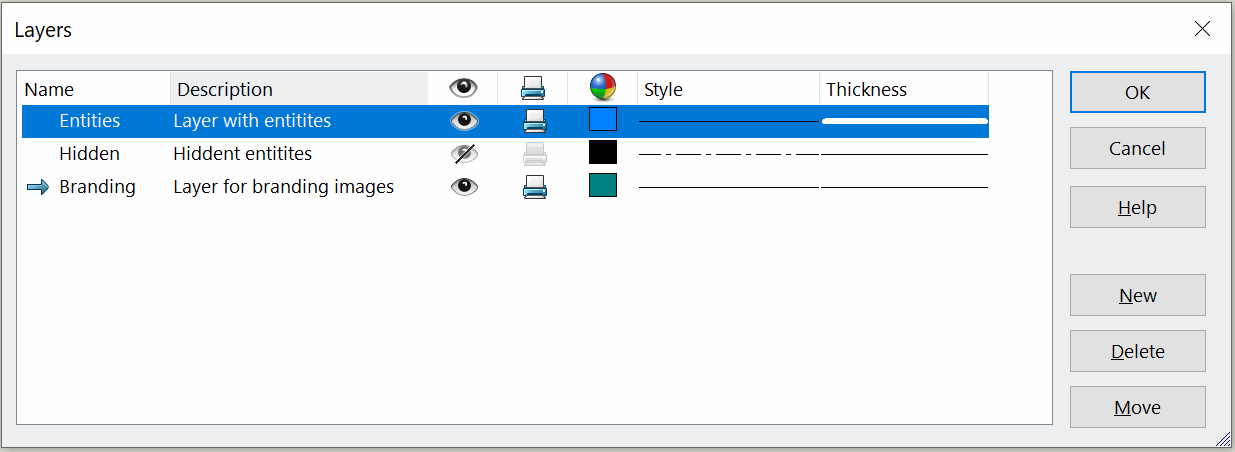Sort by the Name column header
1235x452 pixels.
[95, 89]
